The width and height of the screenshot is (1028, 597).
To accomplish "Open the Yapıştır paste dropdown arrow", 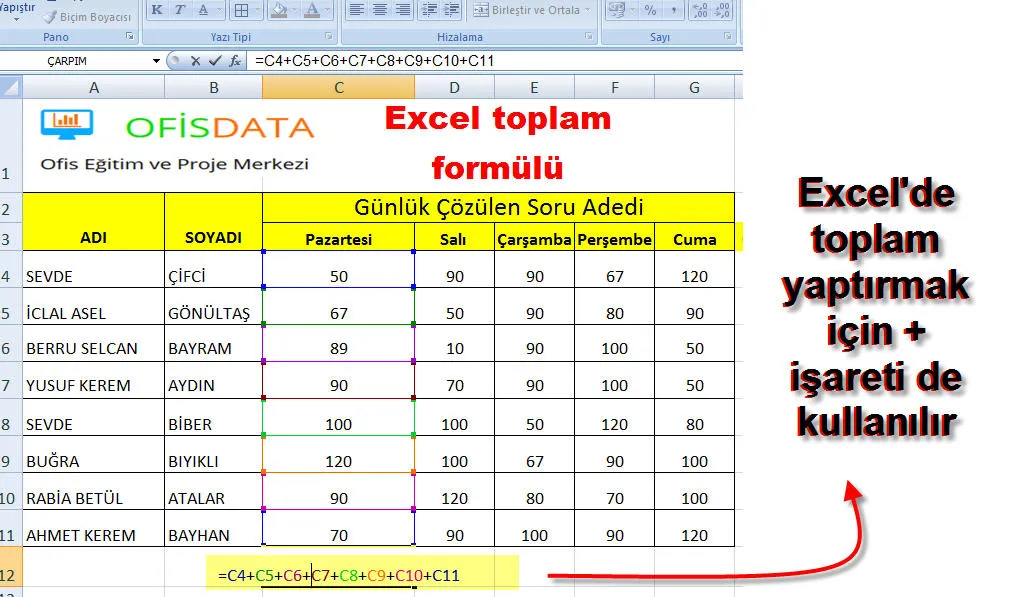I will (16, 20).
